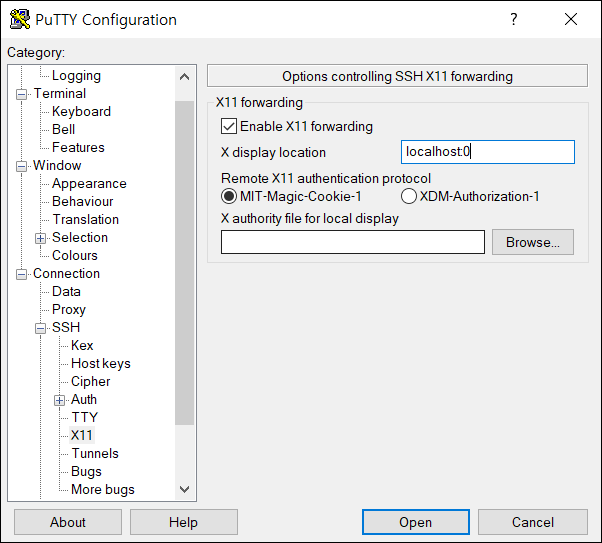Open the Help button

pos(184,522)
